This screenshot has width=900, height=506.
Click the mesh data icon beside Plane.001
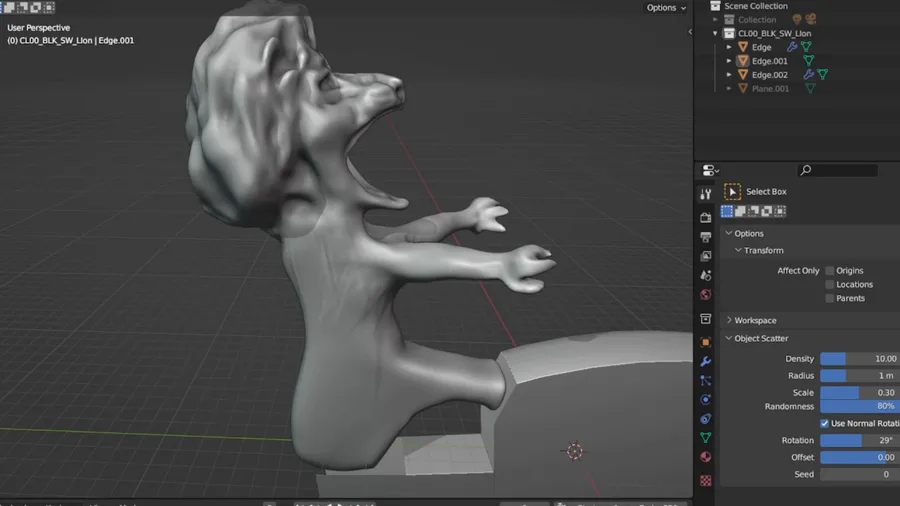[810, 88]
